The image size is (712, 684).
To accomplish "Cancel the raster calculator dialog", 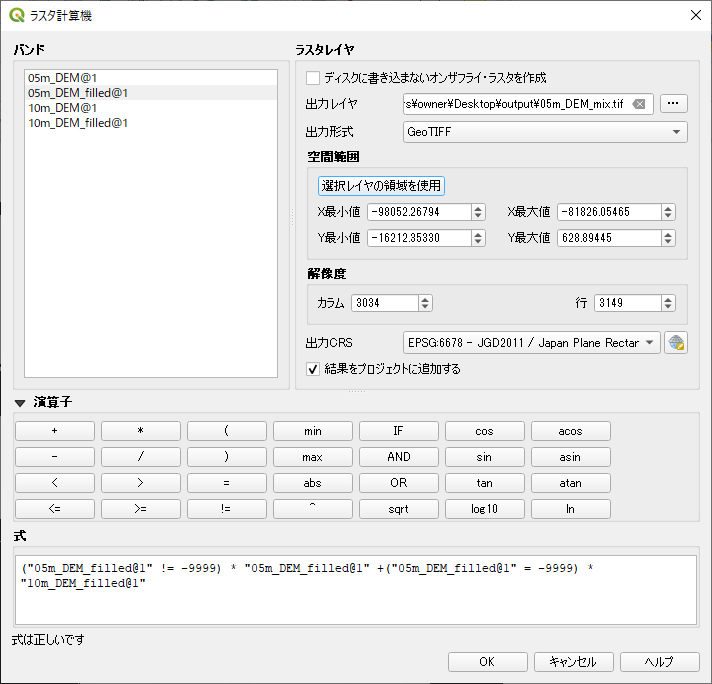I will [x=574, y=662].
